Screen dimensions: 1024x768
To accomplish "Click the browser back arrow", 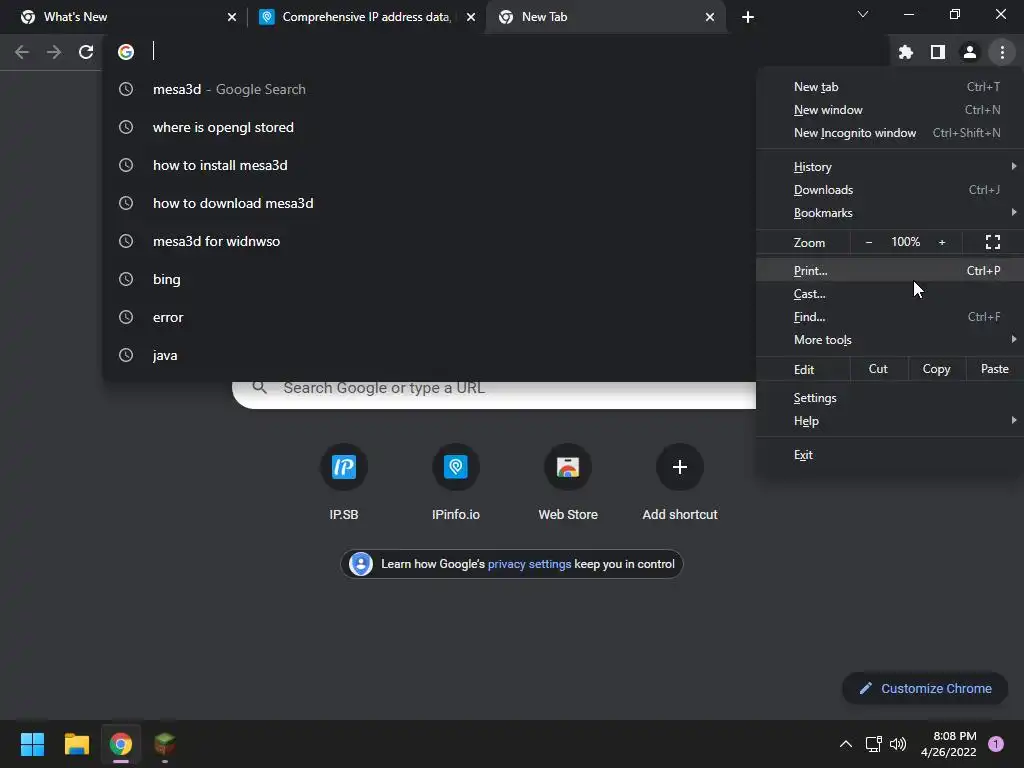I will point(22,52).
